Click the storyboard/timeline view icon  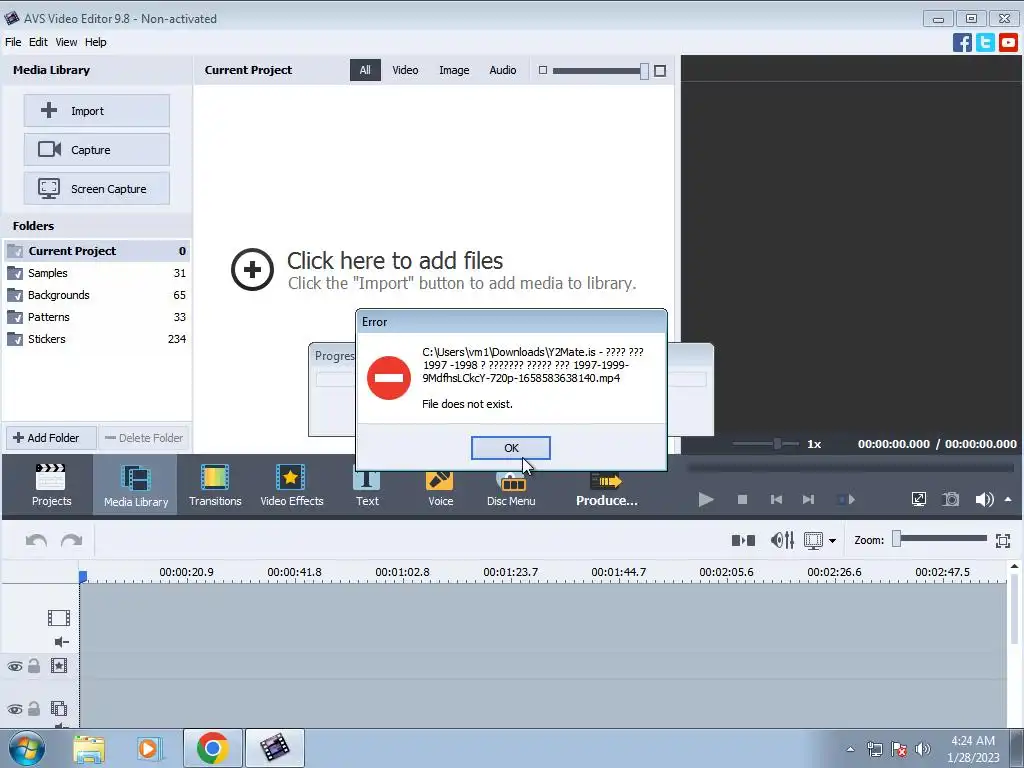(813, 541)
